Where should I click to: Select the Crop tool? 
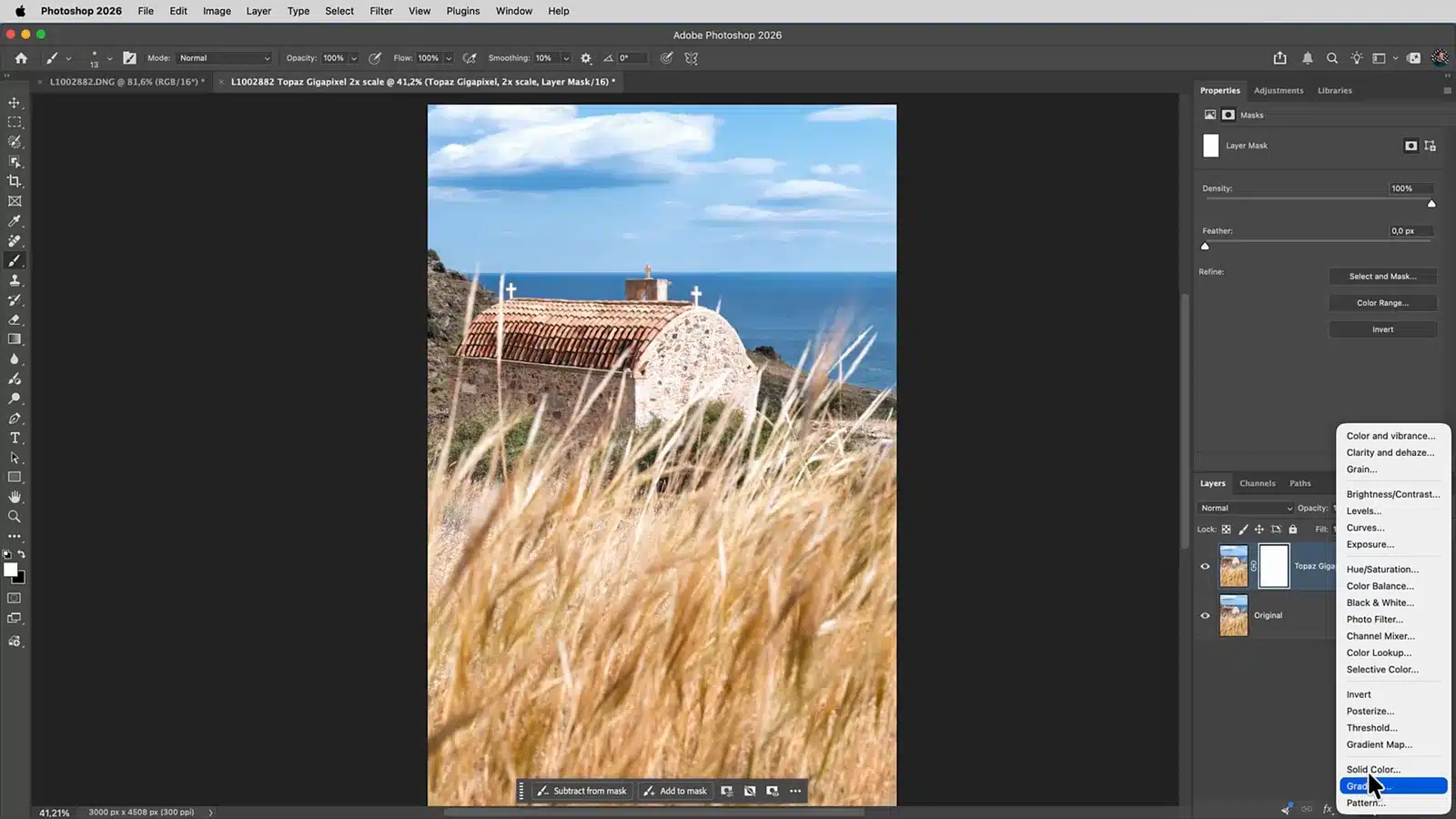click(15, 181)
